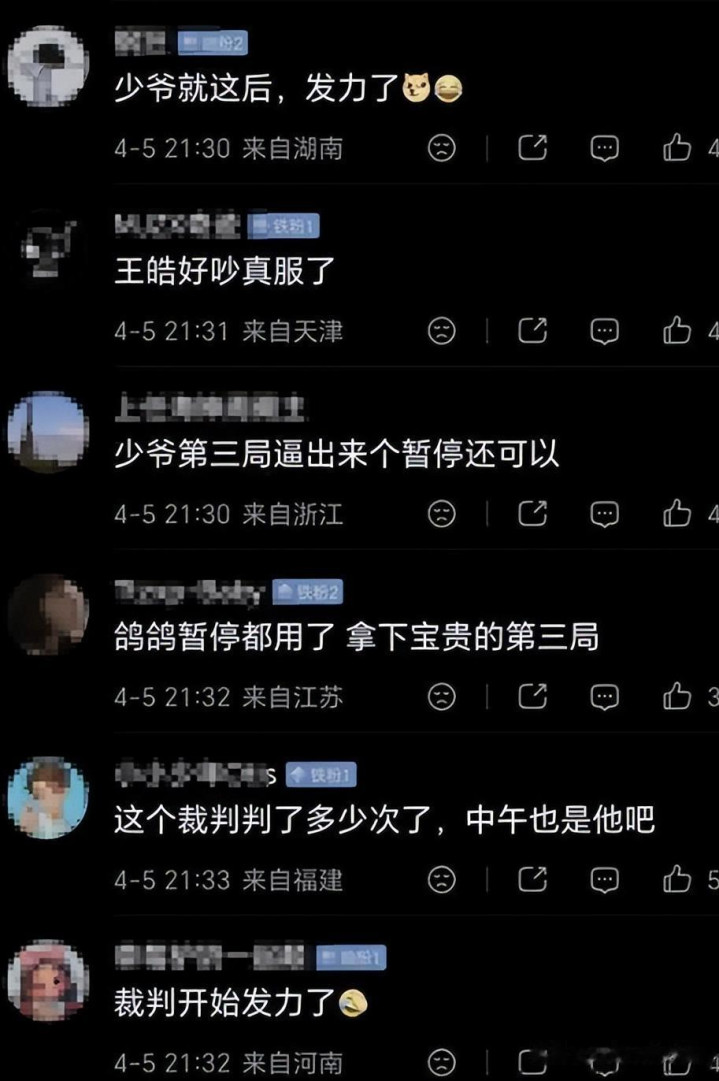The height and width of the screenshot is (1081, 719).
Task: Share the comment from 天津
Action: click(532, 330)
